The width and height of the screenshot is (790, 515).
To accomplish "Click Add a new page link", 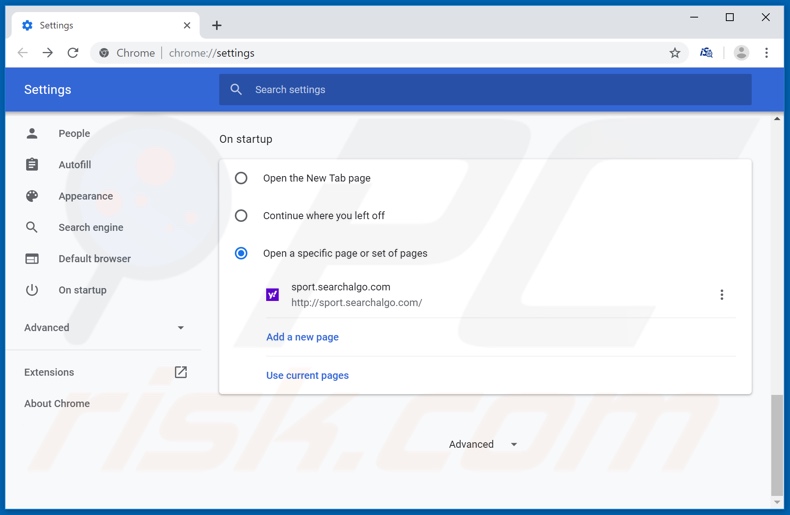I will (302, 337).
